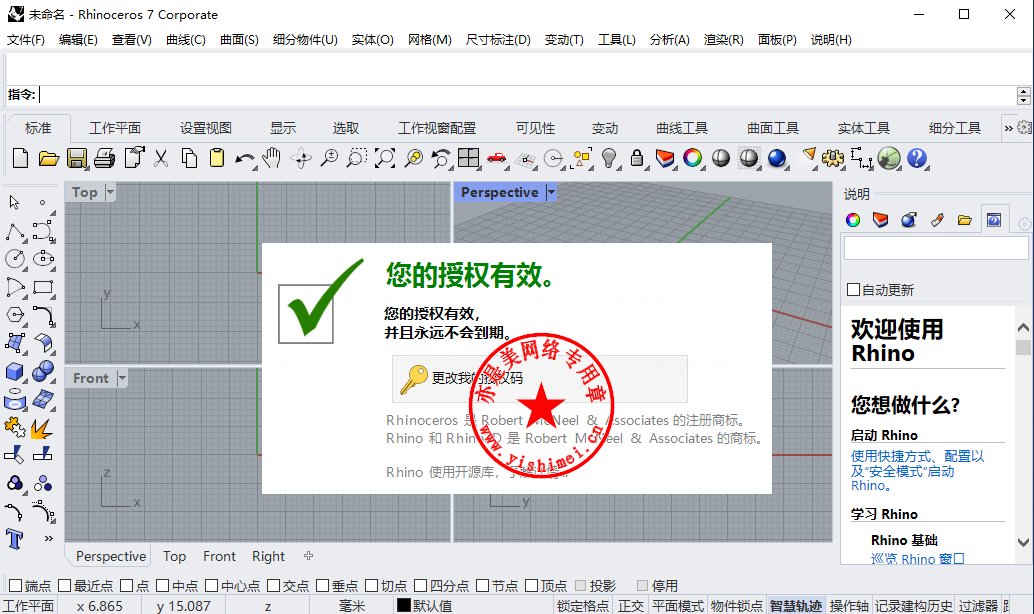
Task: Open Options with the gears icon
Action: click(833, 158)
